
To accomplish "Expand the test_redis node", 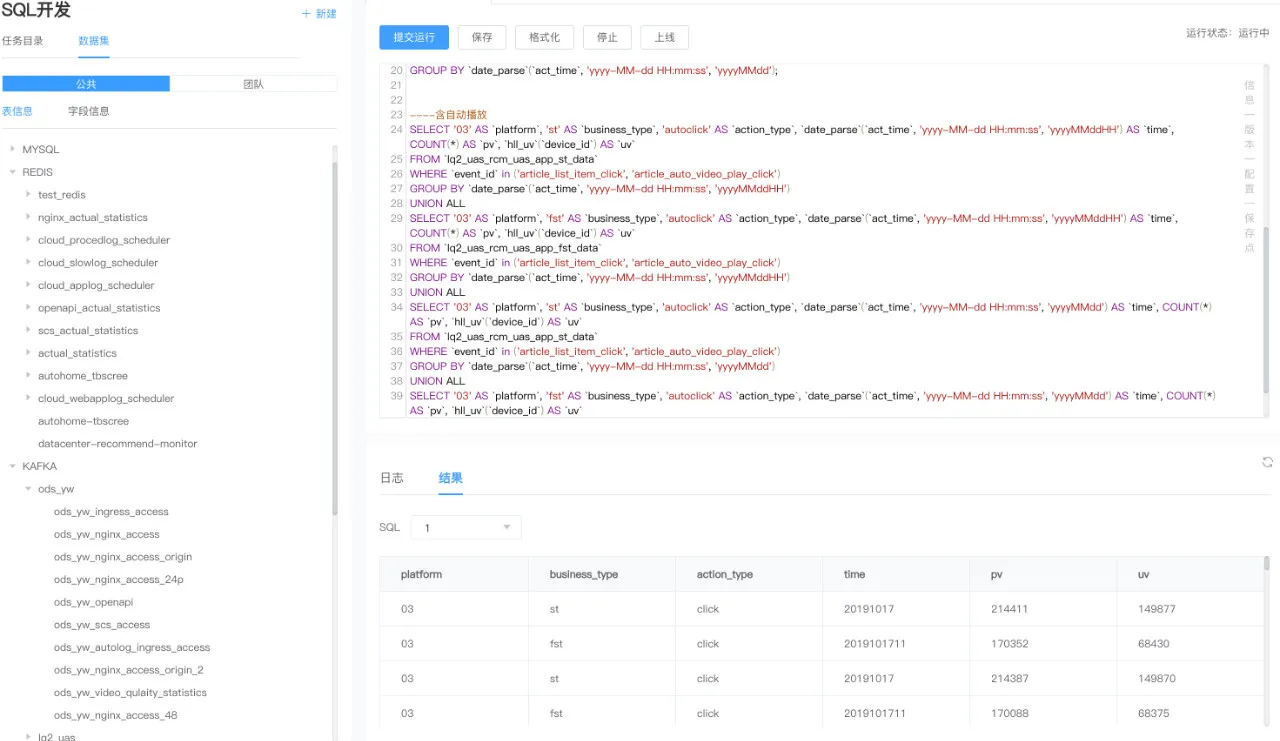I will tap(28, 194).
